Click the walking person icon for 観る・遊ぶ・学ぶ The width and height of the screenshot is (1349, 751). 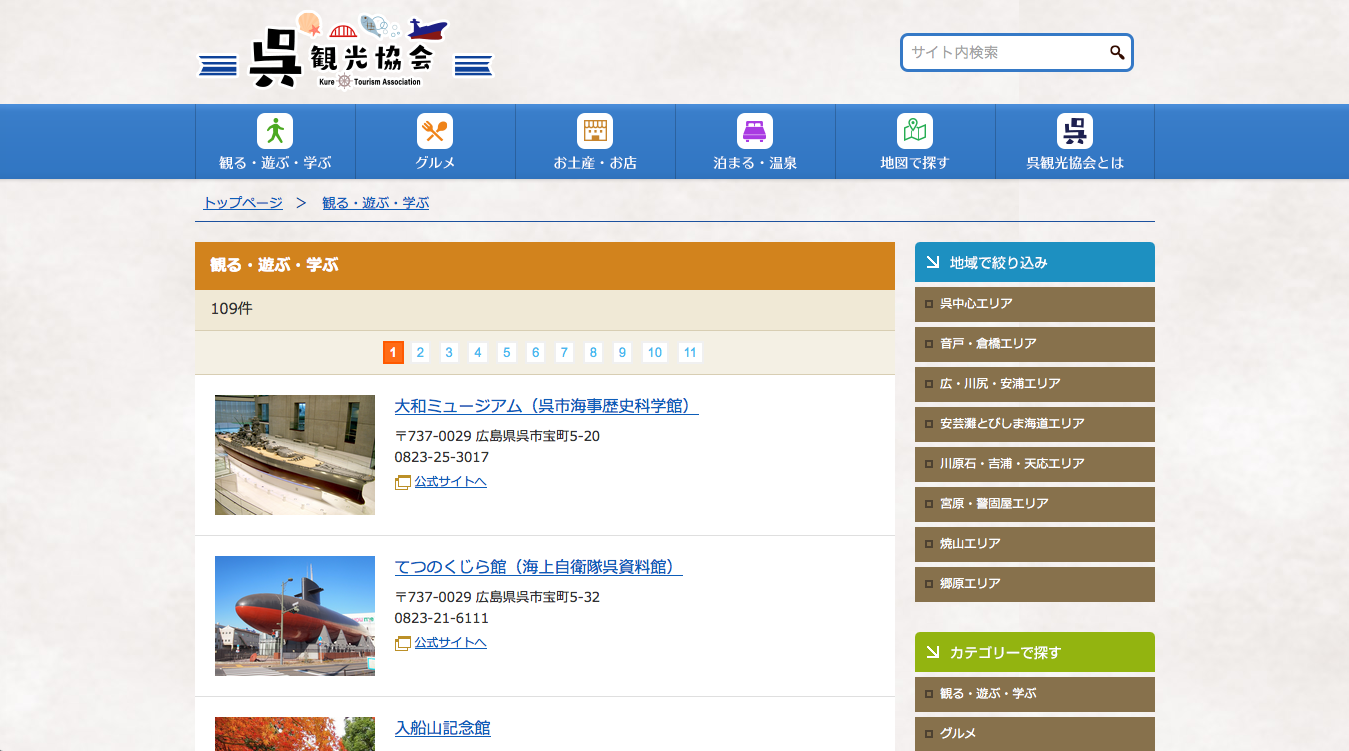point(275,131)
